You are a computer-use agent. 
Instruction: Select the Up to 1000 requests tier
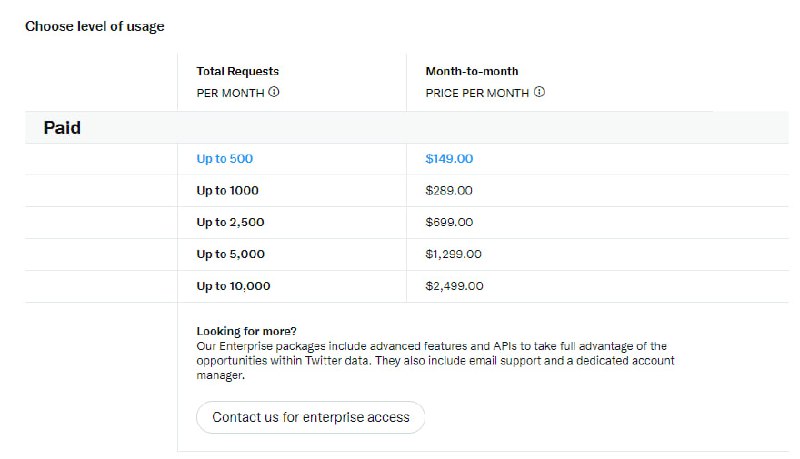tap(220, 190)
